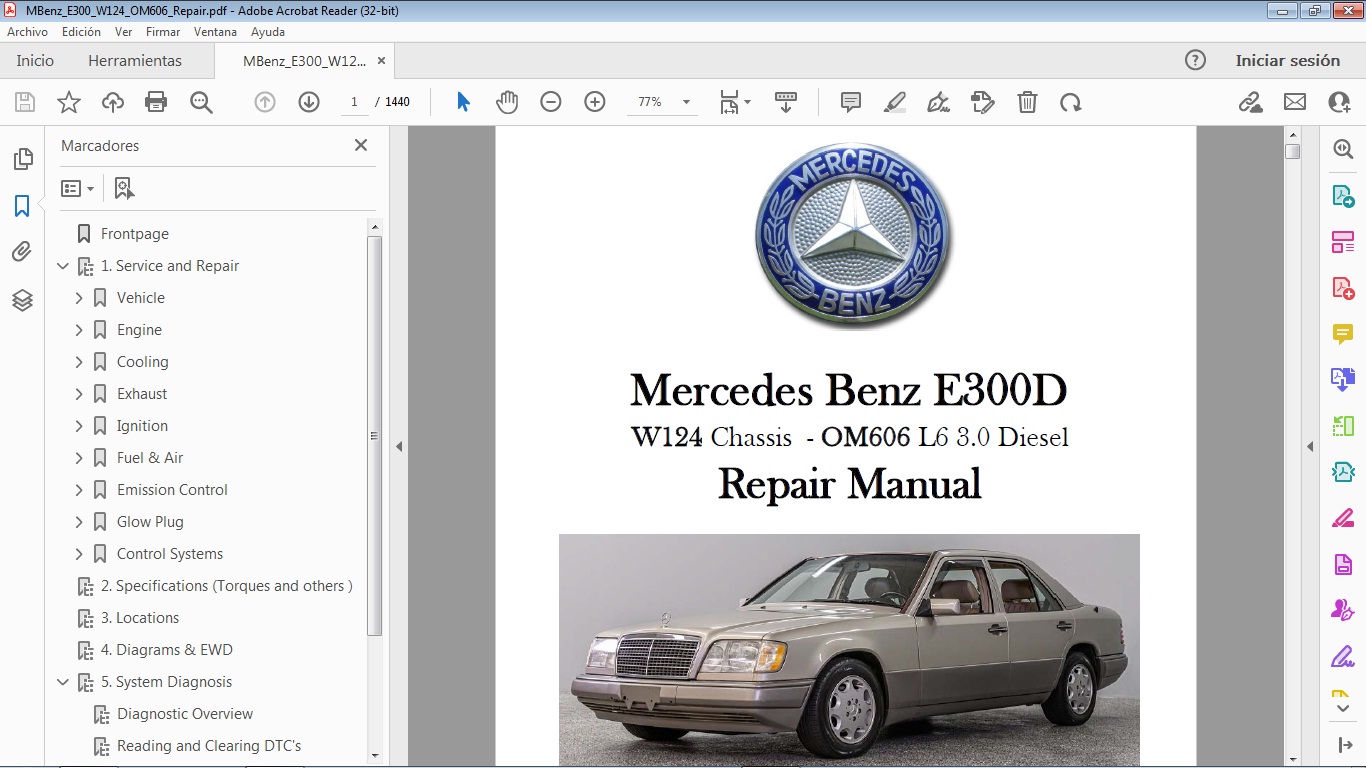Switch to the Inicio tab
The width and height of the screenshot is (1366, 768).
[x=35, y=60]
